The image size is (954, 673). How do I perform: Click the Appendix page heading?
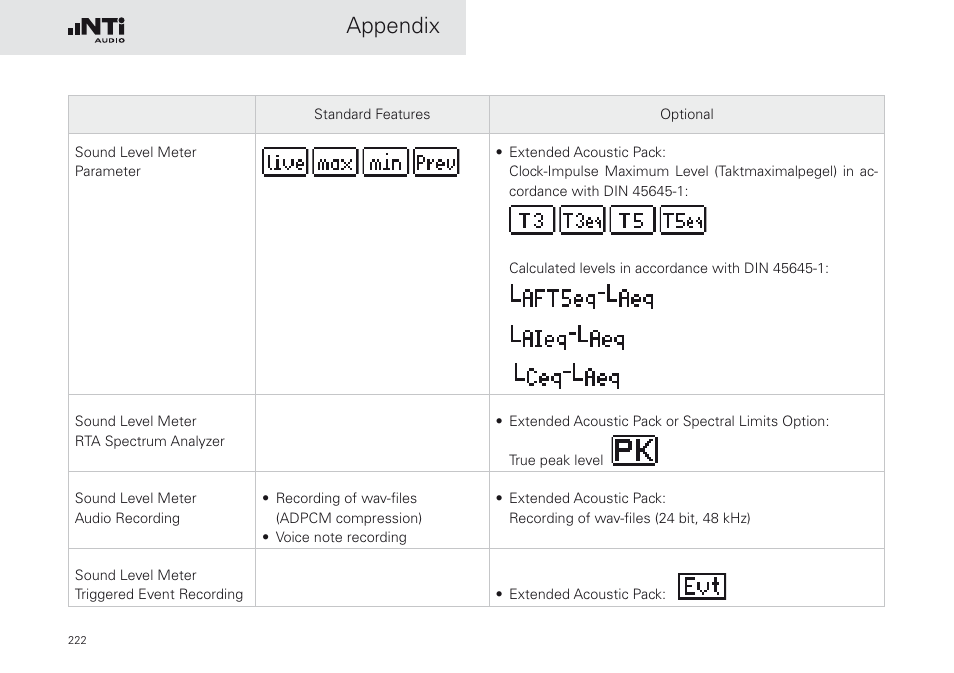click(393, 26)
